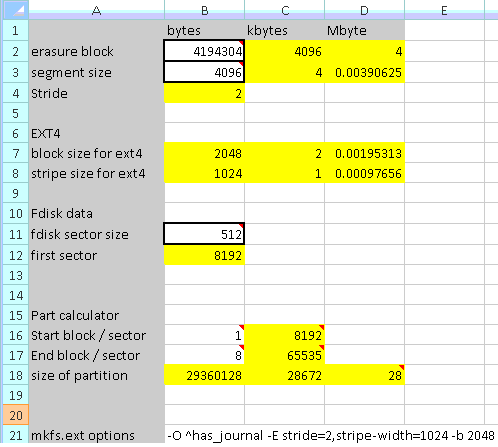The width and height of the screenshot is (498, 447).
Task: Select row 14 header
Action: pos(15,295)
